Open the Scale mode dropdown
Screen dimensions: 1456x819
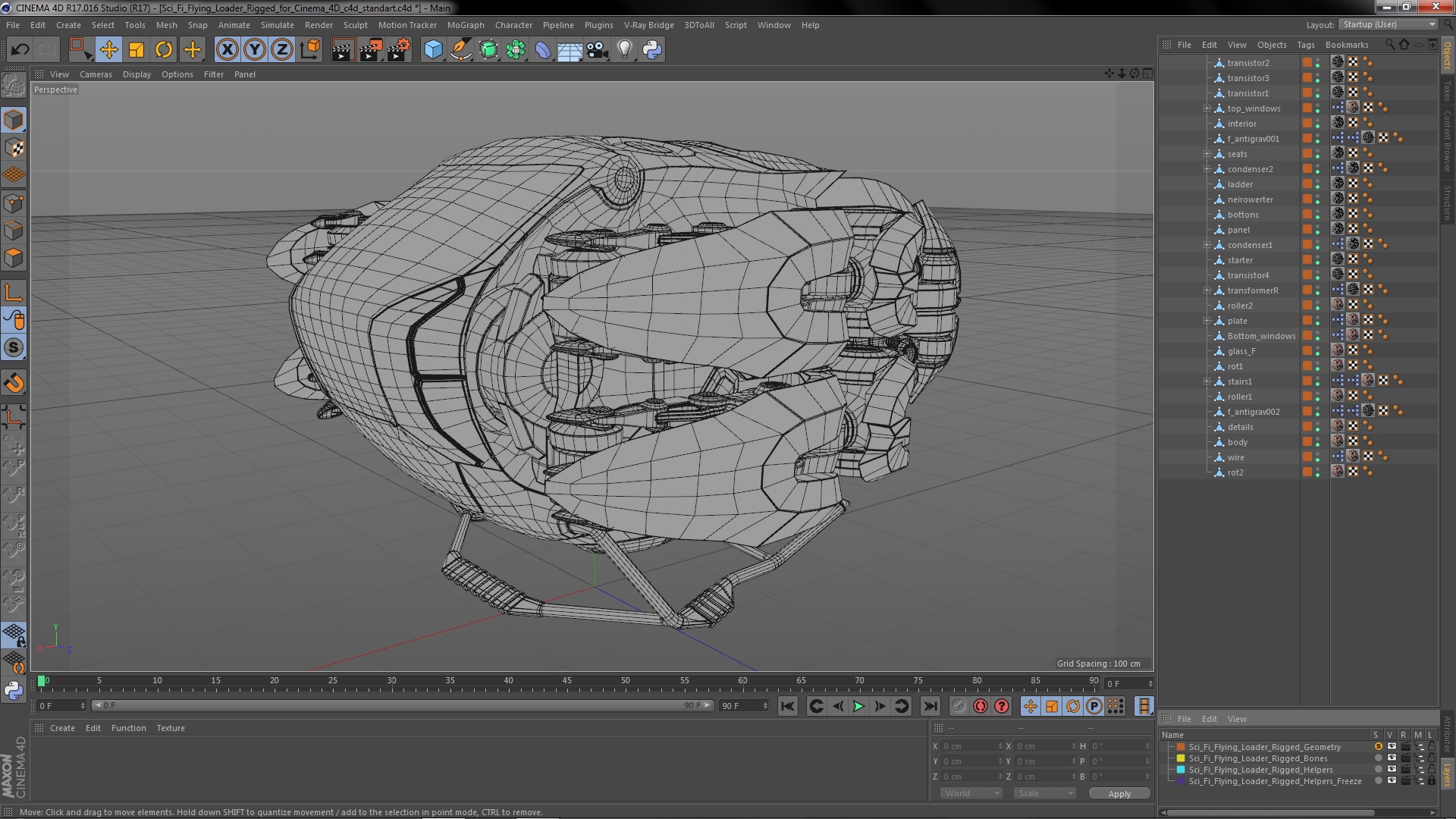pos(1044,793)
